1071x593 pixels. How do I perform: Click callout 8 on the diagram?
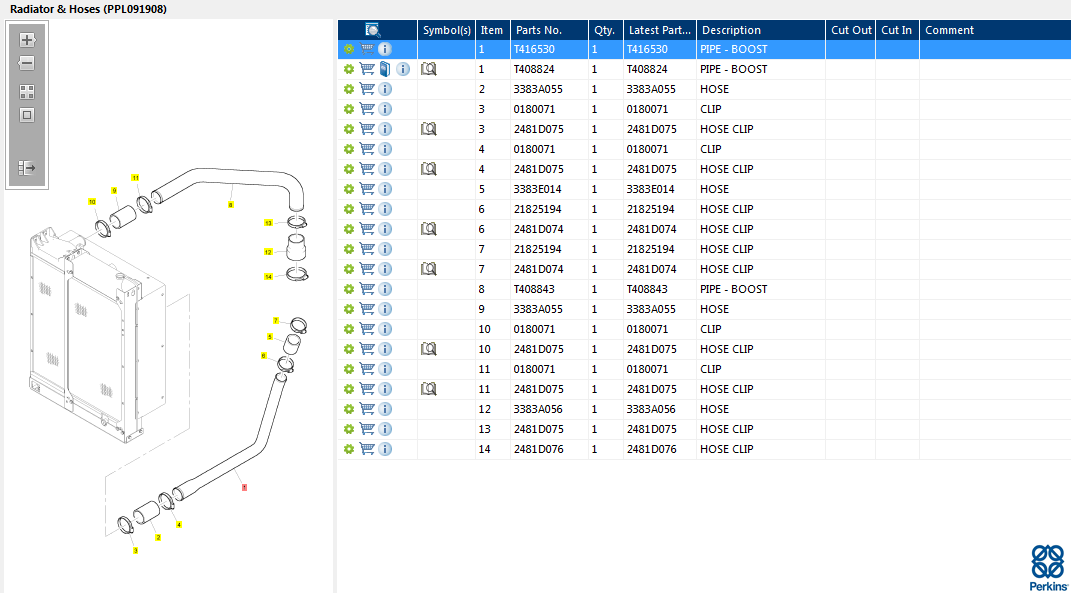[231, 205]
